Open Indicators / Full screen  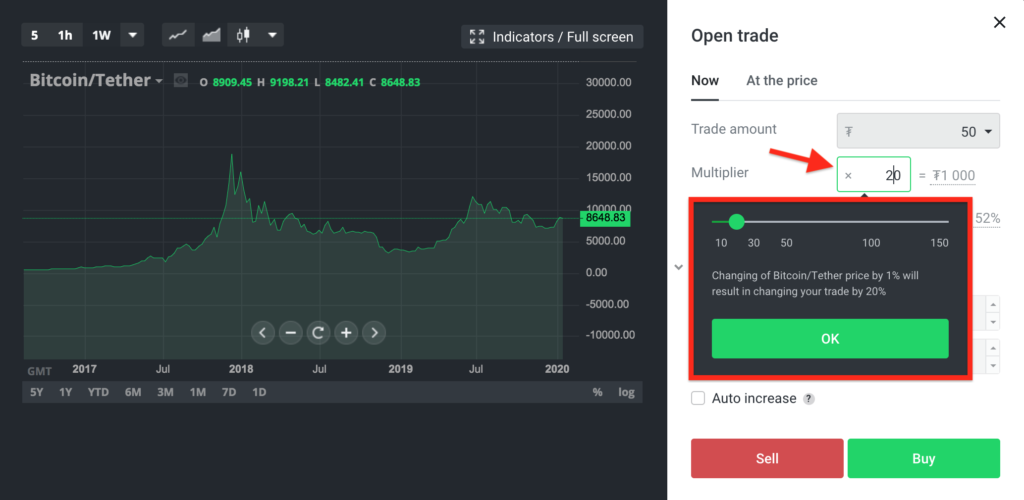[552, 37]
